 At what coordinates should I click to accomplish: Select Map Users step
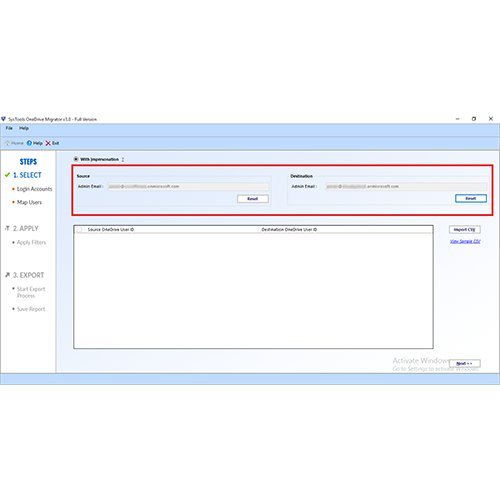tap(29, 202)
